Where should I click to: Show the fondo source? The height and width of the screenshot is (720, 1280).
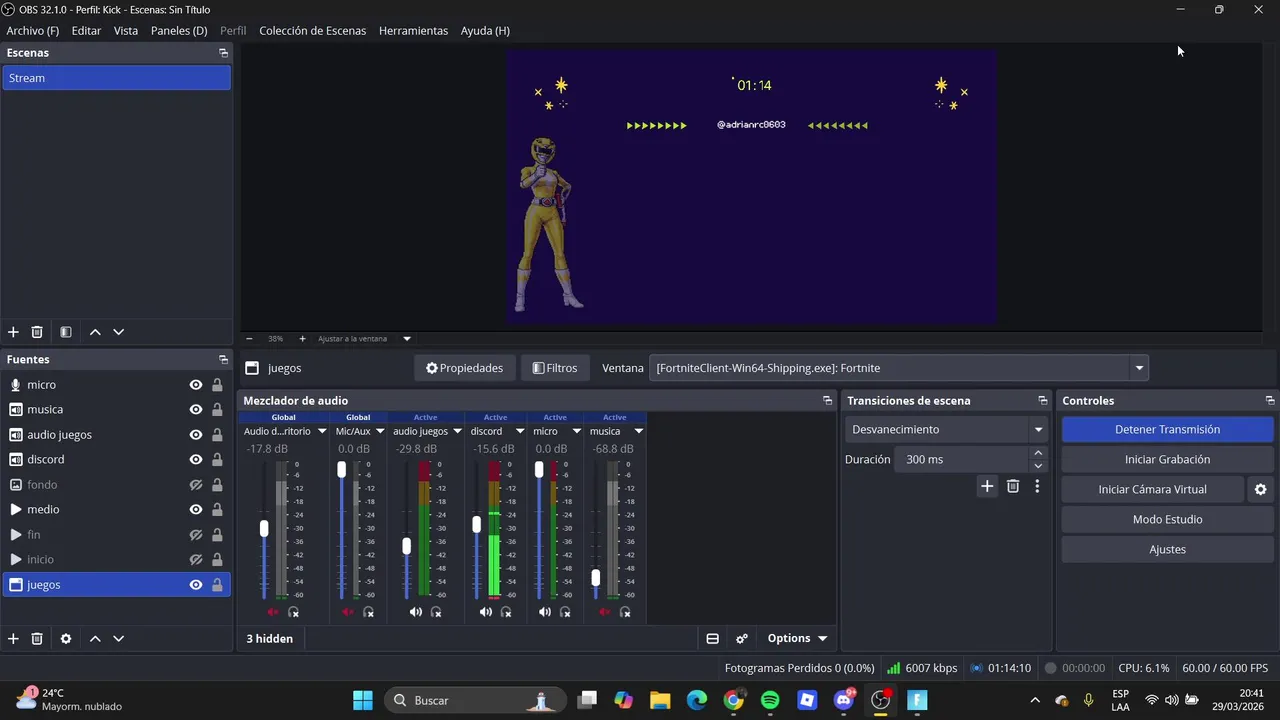(x=196, y=485)
